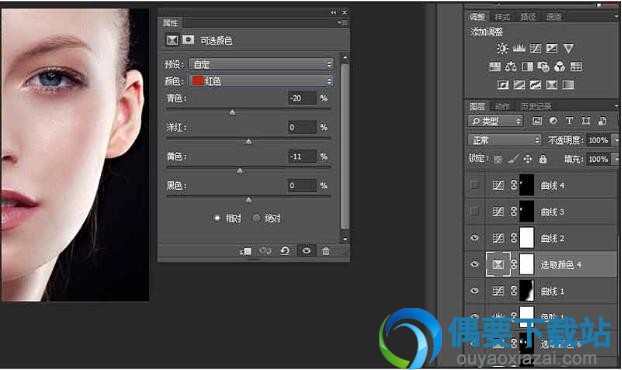622x370 pixels.
Task: Add a Vibrance adjustment (triangle icon)
Action: click(568, 48)
